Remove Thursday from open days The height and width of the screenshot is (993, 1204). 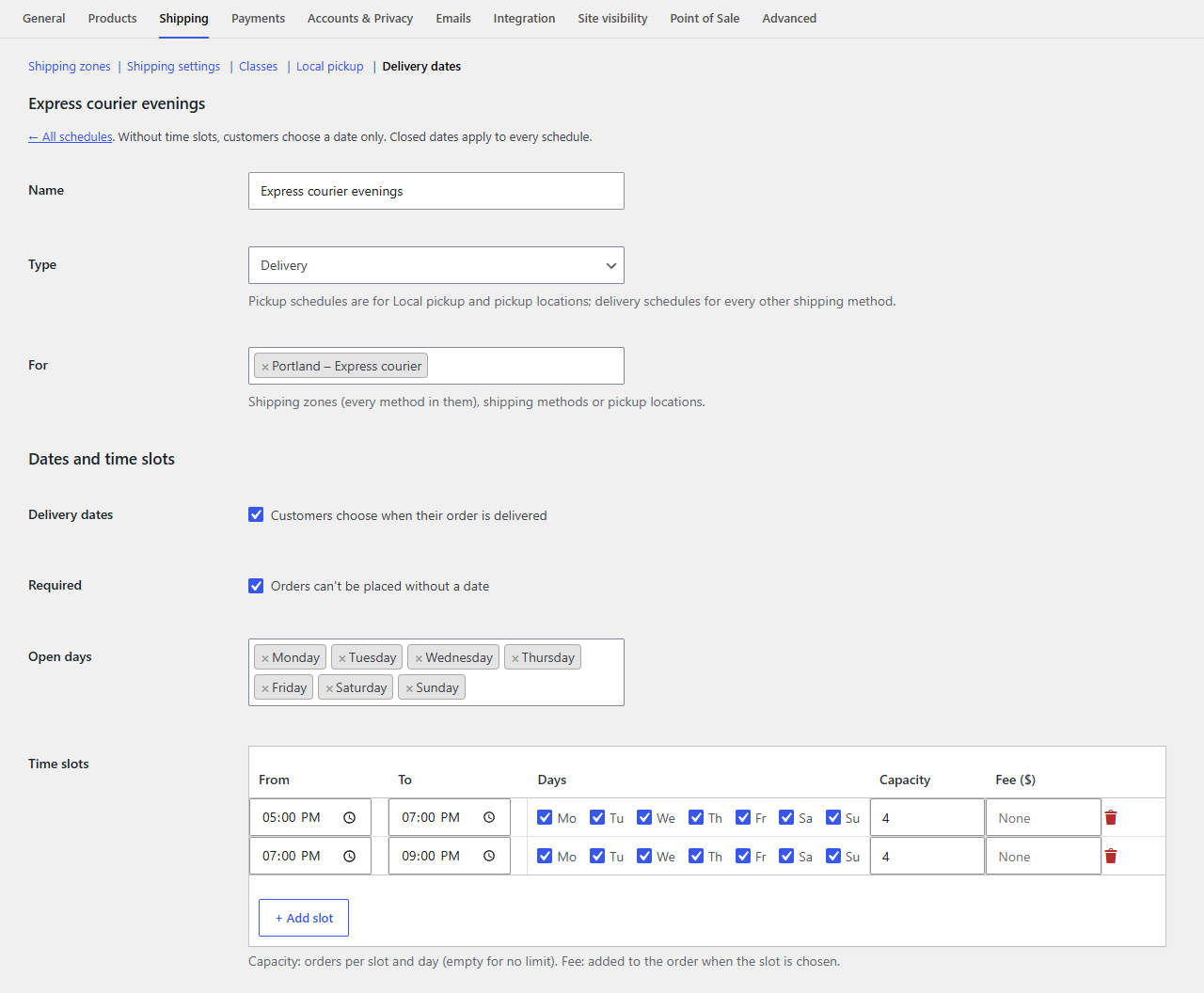tap(515, 658)
